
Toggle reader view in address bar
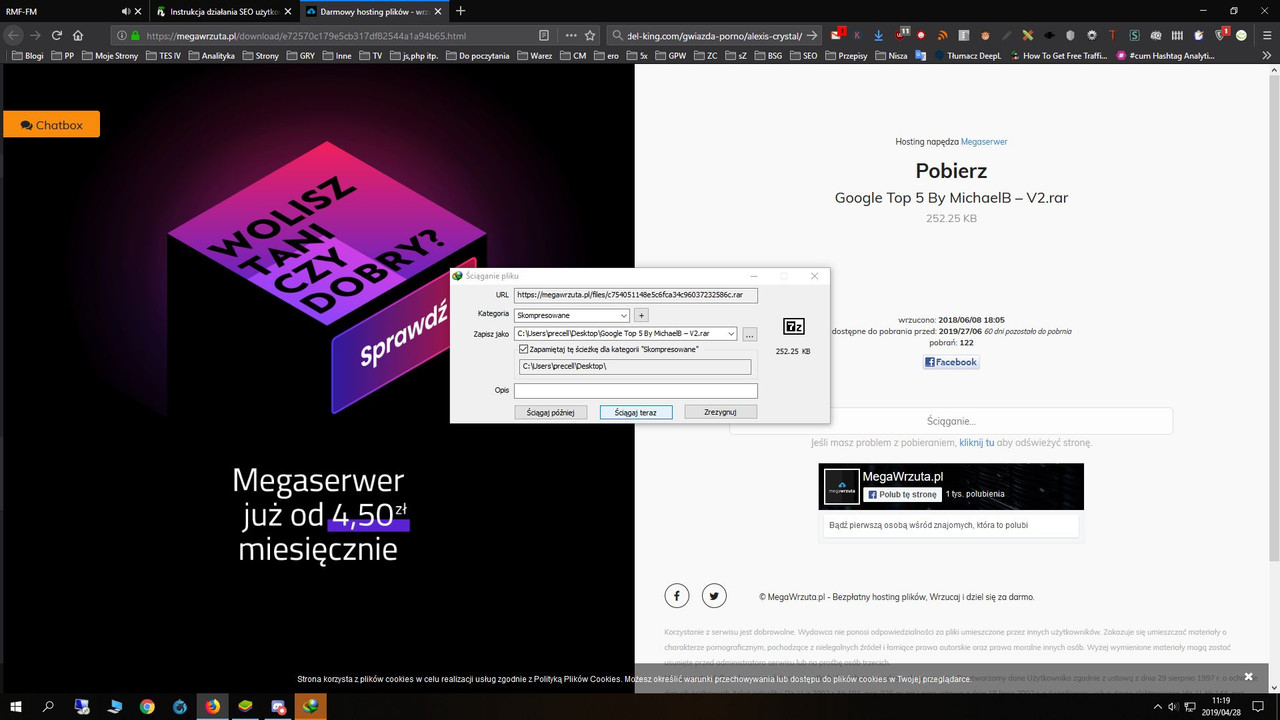point(544,35)
